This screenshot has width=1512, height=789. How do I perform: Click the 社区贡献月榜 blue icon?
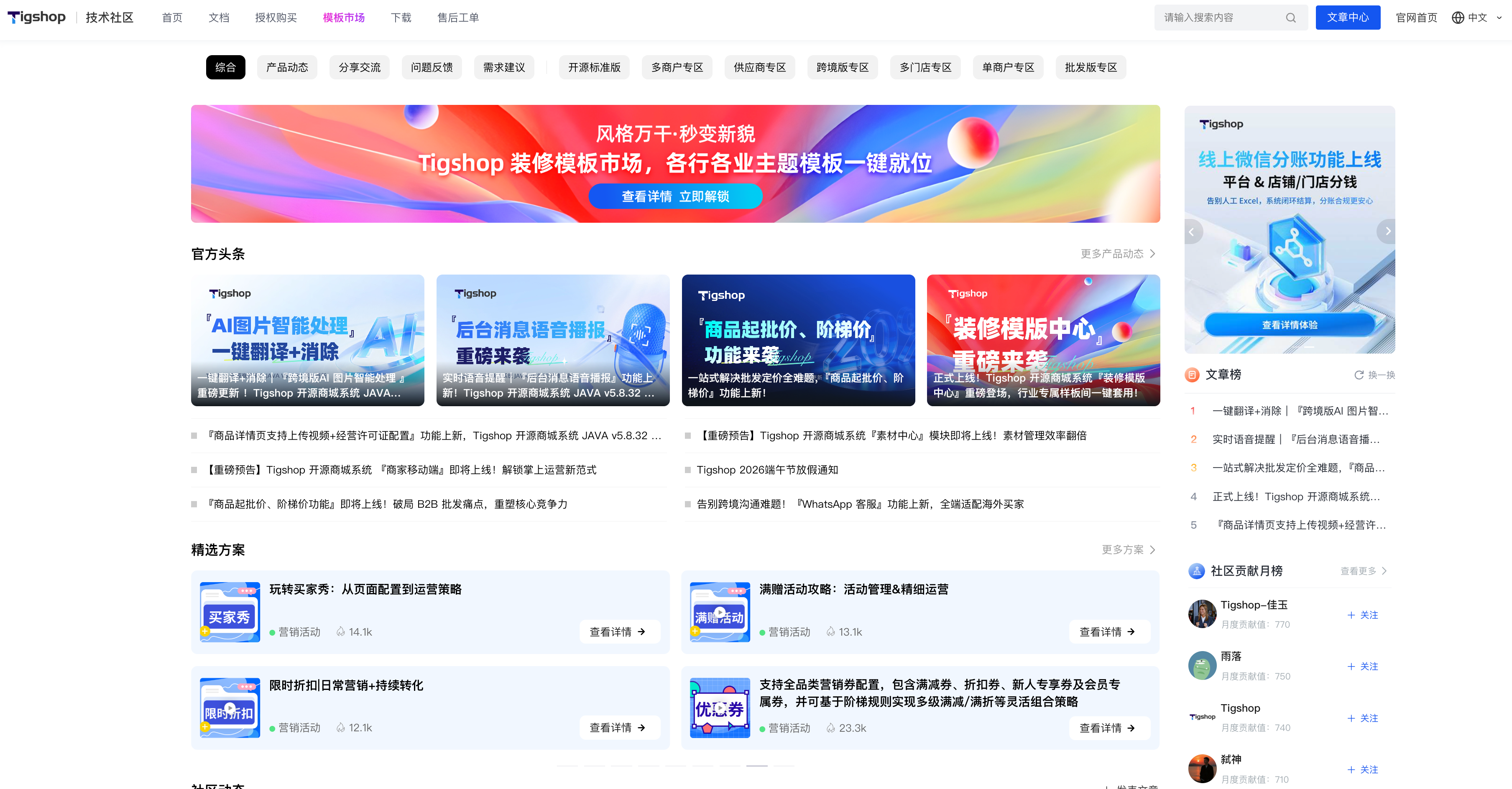[x=1196, y=571]
